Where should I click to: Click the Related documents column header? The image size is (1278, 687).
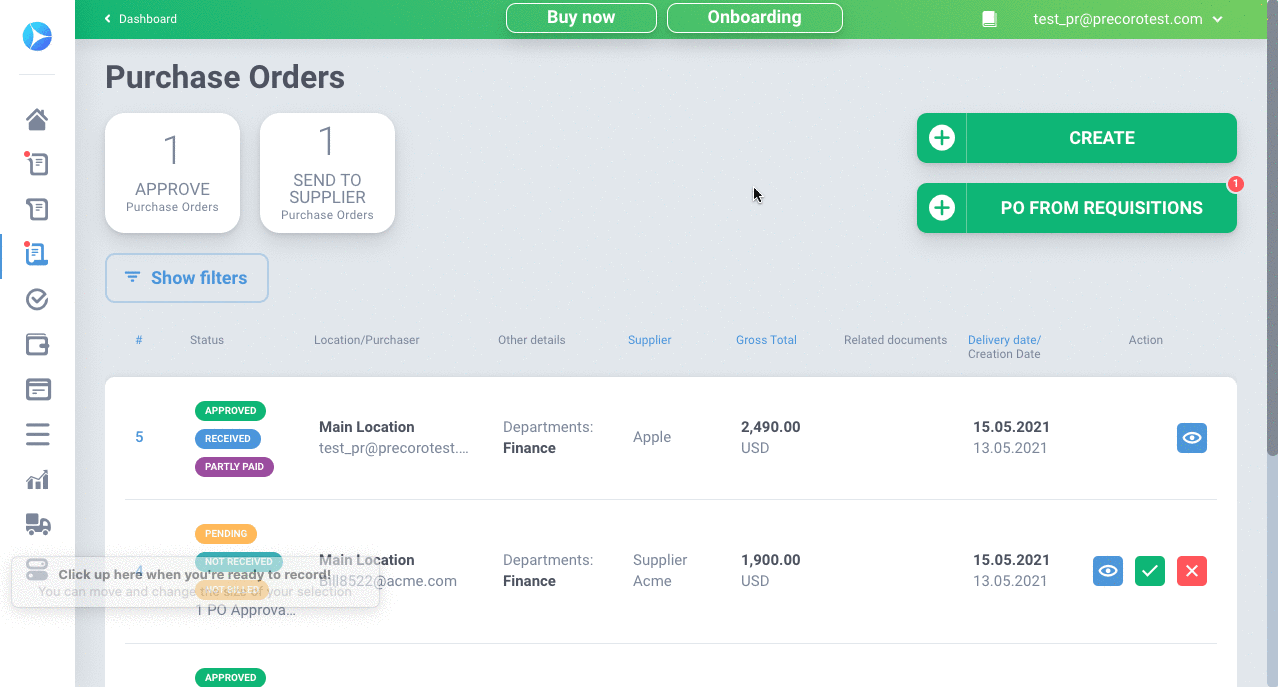tap(895, 340)
